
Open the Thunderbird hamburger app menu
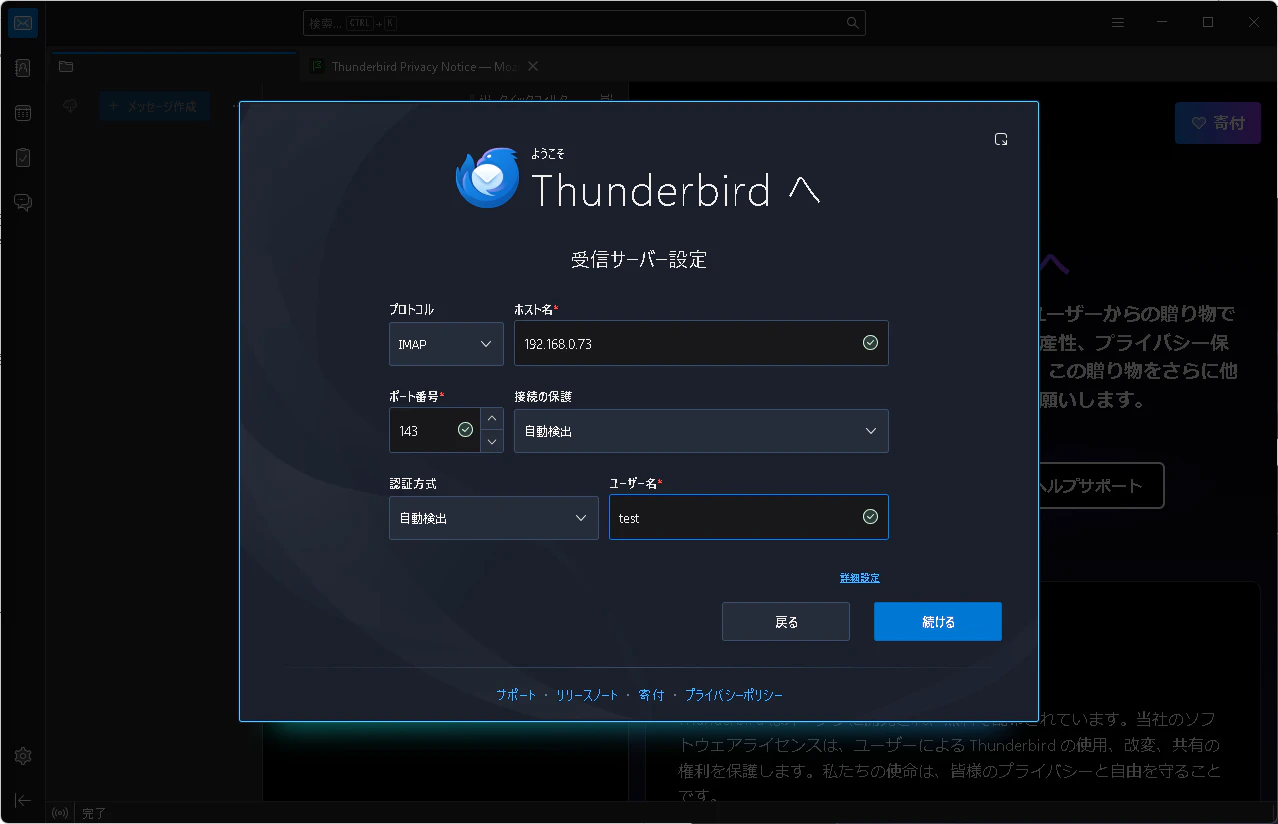(1118, 22)
